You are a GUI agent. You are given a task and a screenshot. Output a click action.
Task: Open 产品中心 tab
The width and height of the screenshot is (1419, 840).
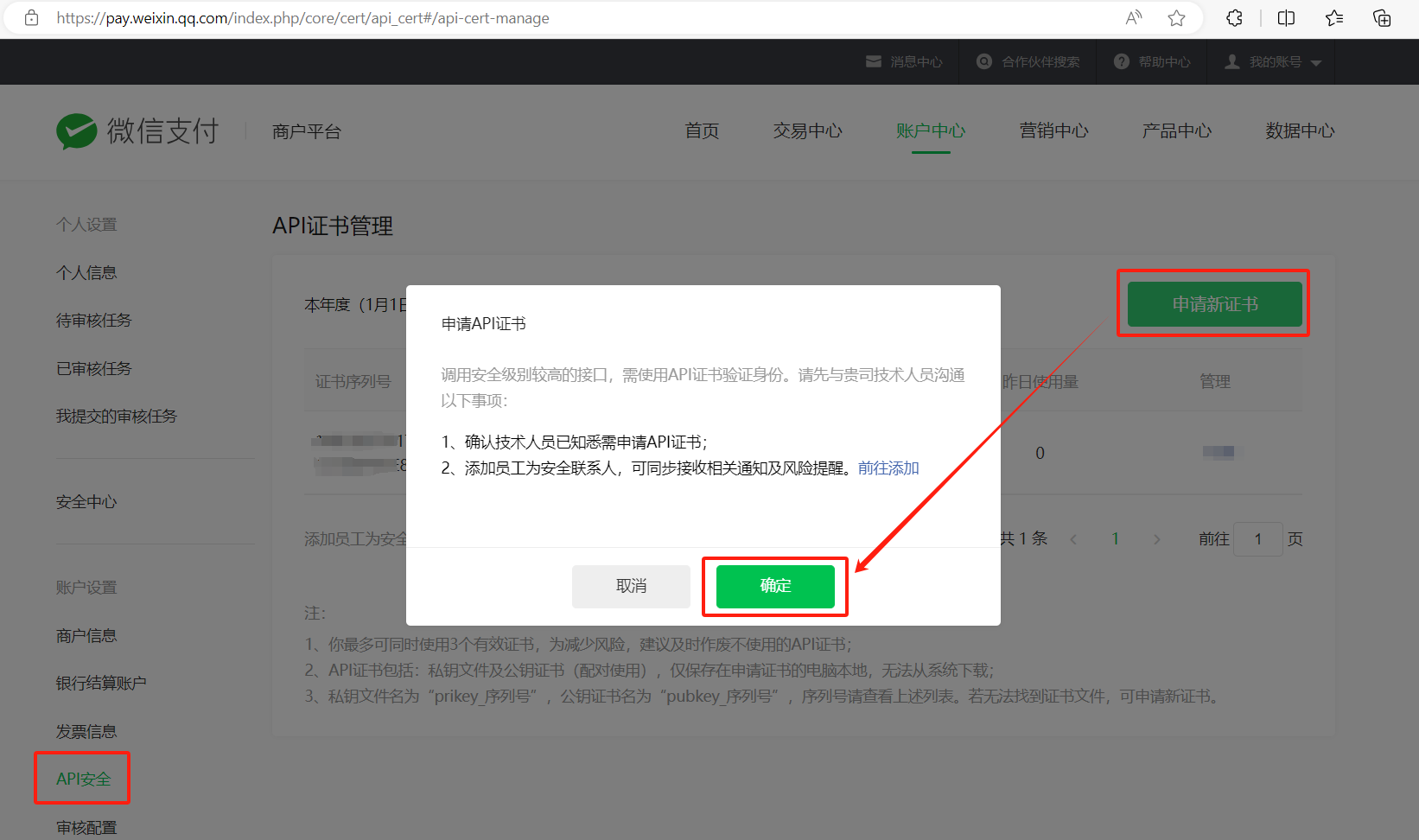(x=1177, y=130)
